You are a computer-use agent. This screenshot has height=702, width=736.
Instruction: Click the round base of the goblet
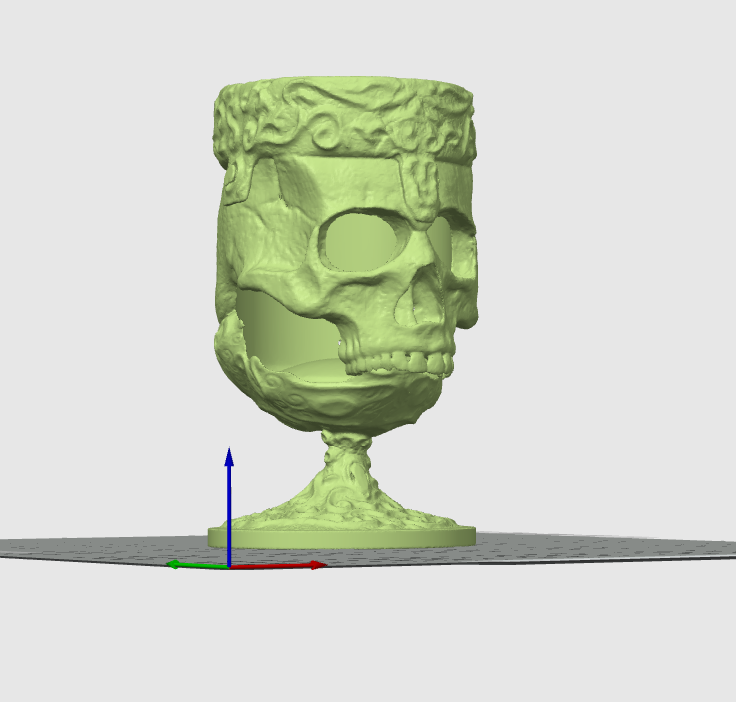tap(342, 537)
